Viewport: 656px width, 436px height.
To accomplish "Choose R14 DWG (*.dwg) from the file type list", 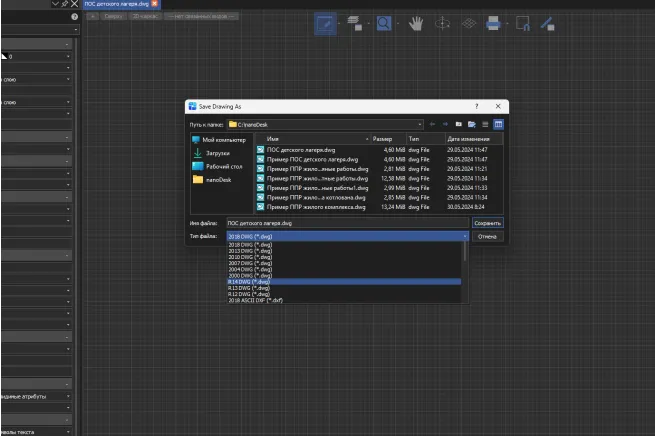I will (x=250, y=283).
